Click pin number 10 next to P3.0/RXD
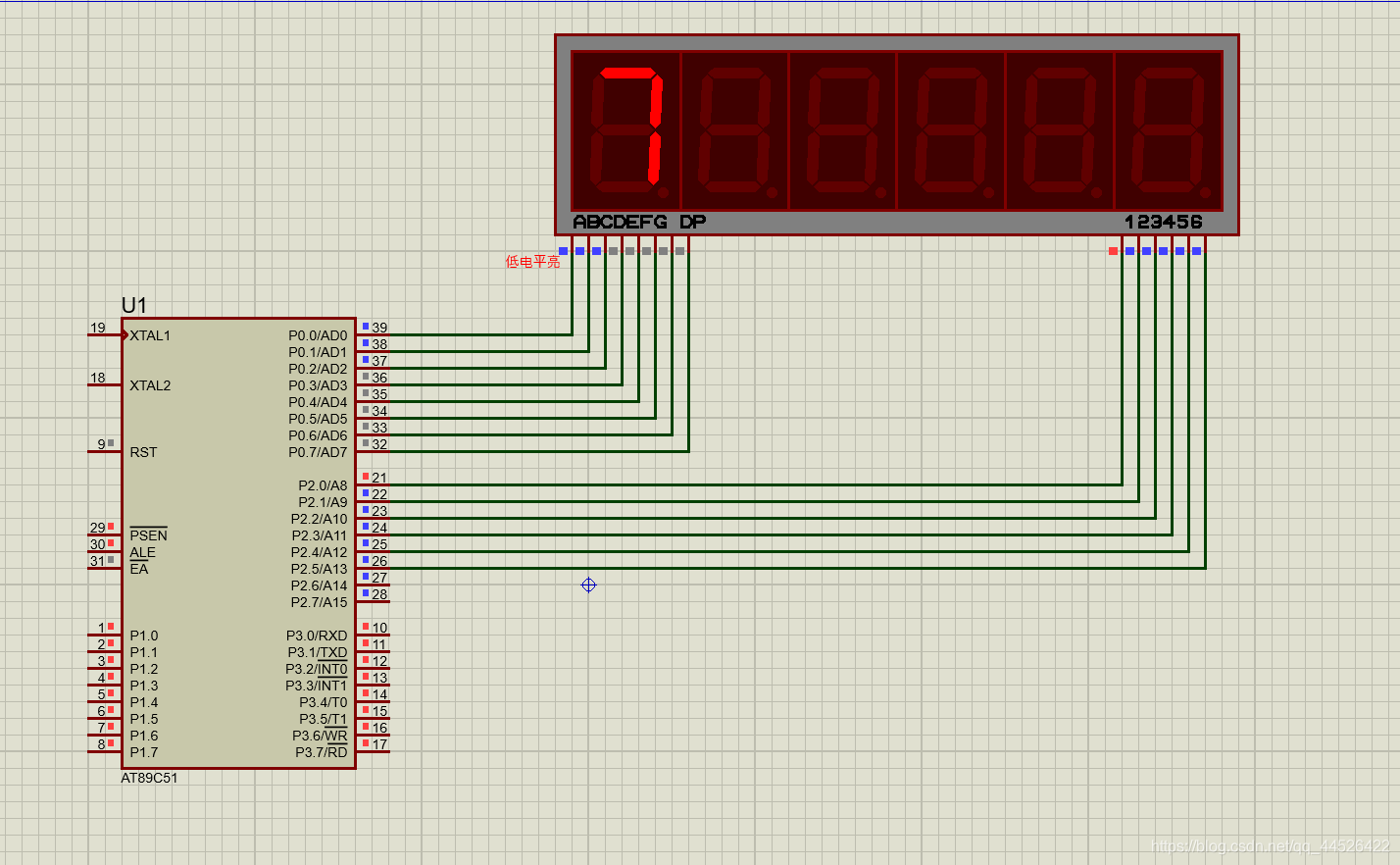1400x865 pixels. click(379, 628)
